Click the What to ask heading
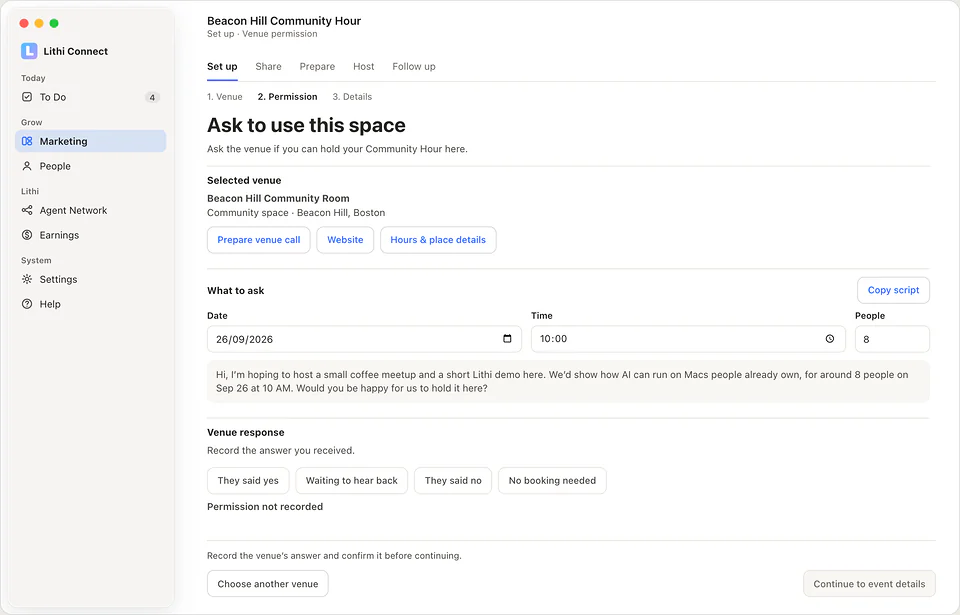 236,290
